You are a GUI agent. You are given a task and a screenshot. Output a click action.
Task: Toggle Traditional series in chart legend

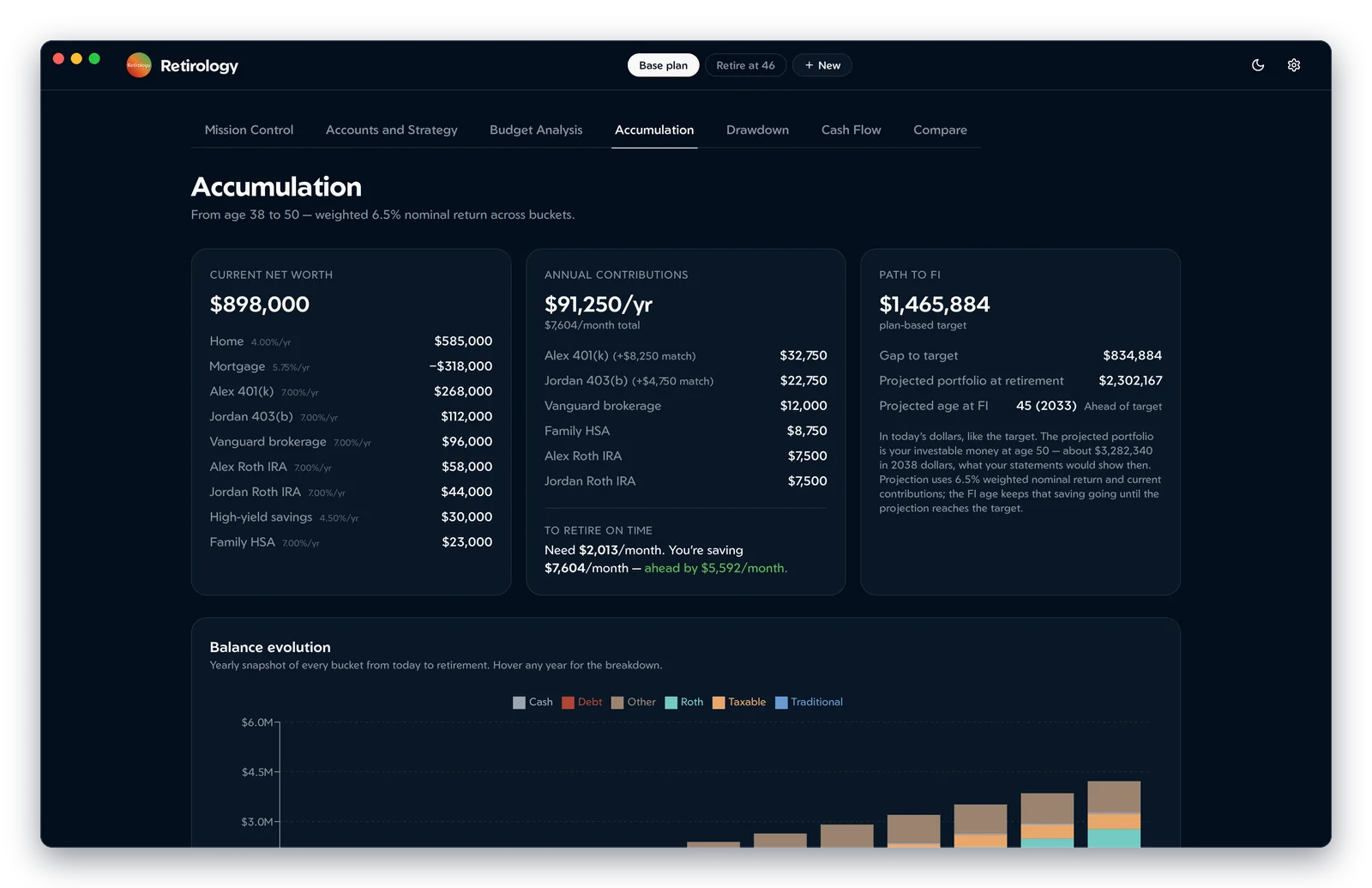809,702
